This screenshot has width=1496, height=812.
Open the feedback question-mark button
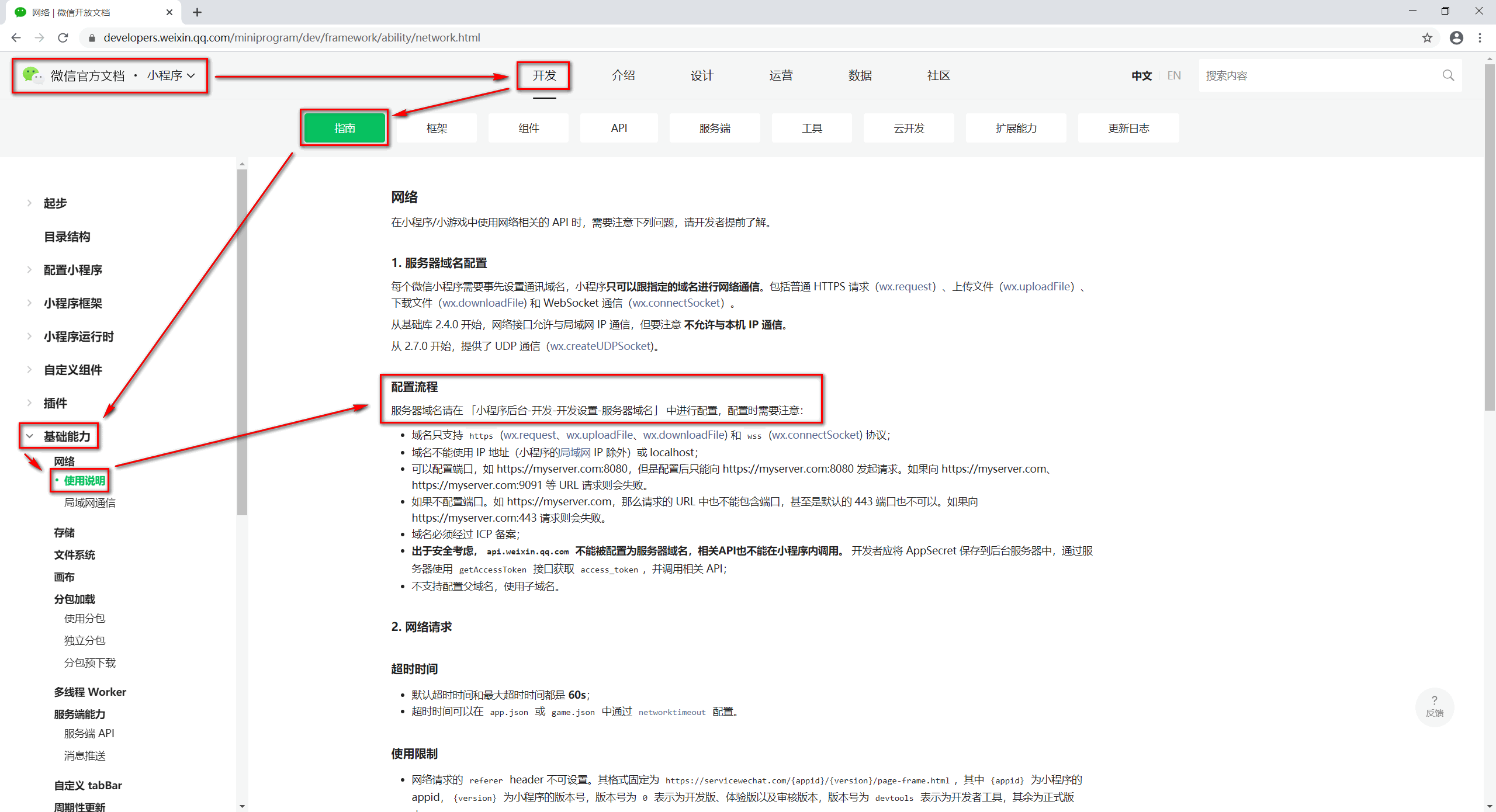(1435, 707)
